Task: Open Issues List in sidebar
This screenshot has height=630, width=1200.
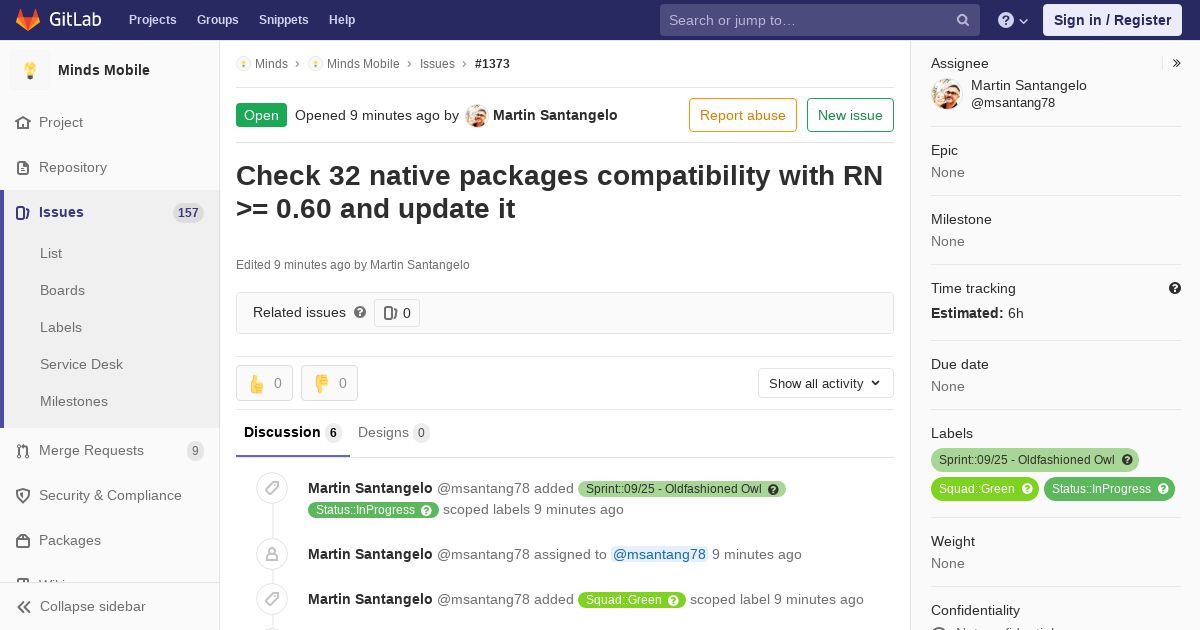Action: point(51,253)
